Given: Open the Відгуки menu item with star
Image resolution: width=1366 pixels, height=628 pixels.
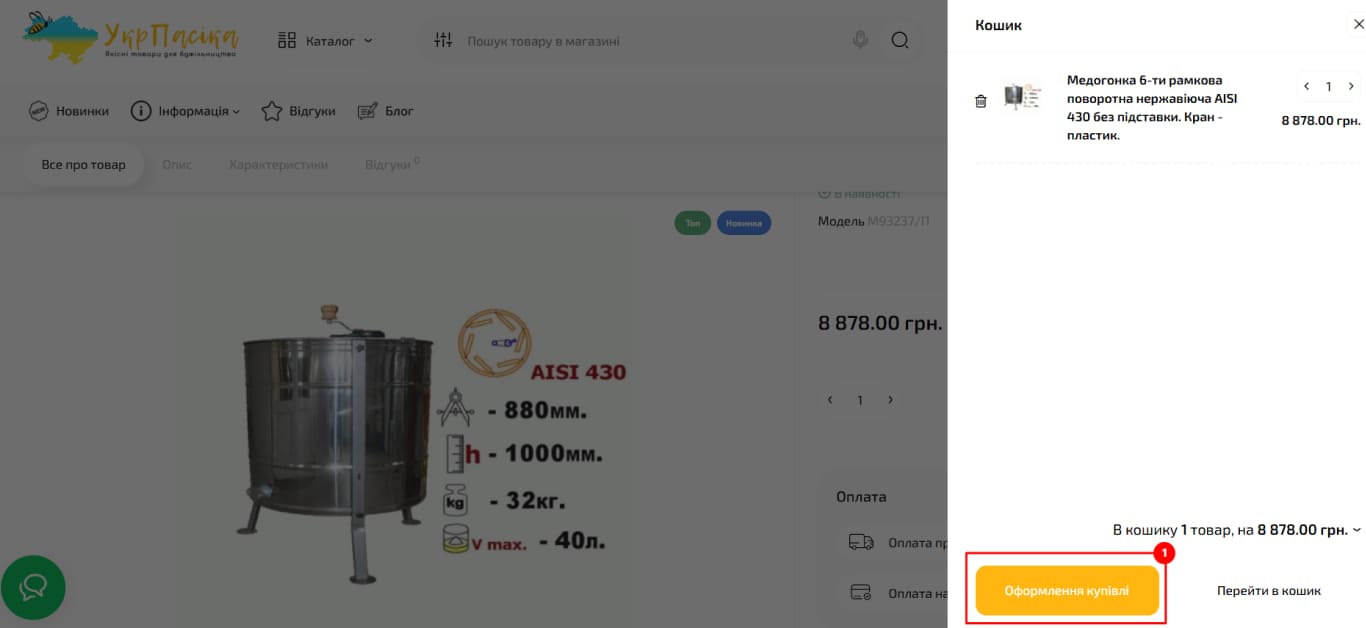Looking at the screenshot, I should point(298,111).
